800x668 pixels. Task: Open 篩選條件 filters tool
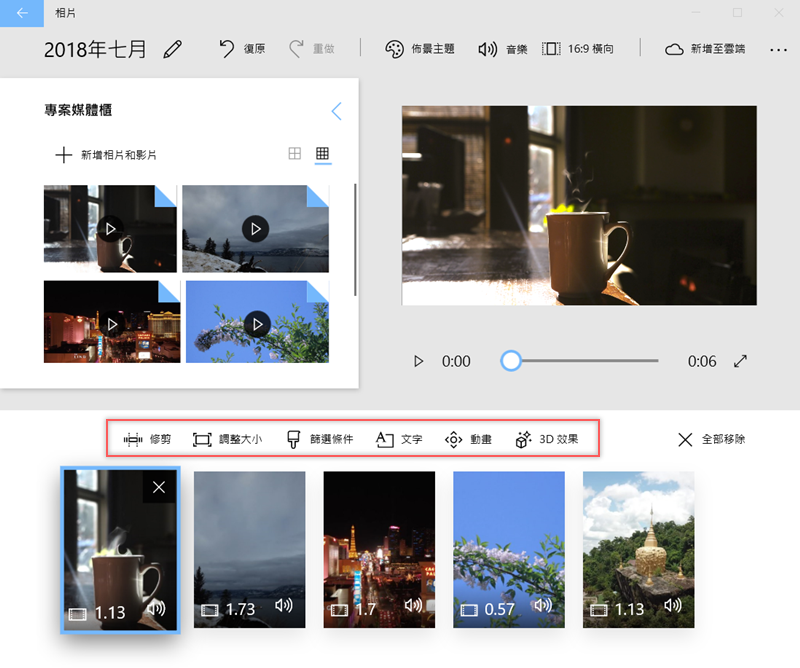pos(319,439)
